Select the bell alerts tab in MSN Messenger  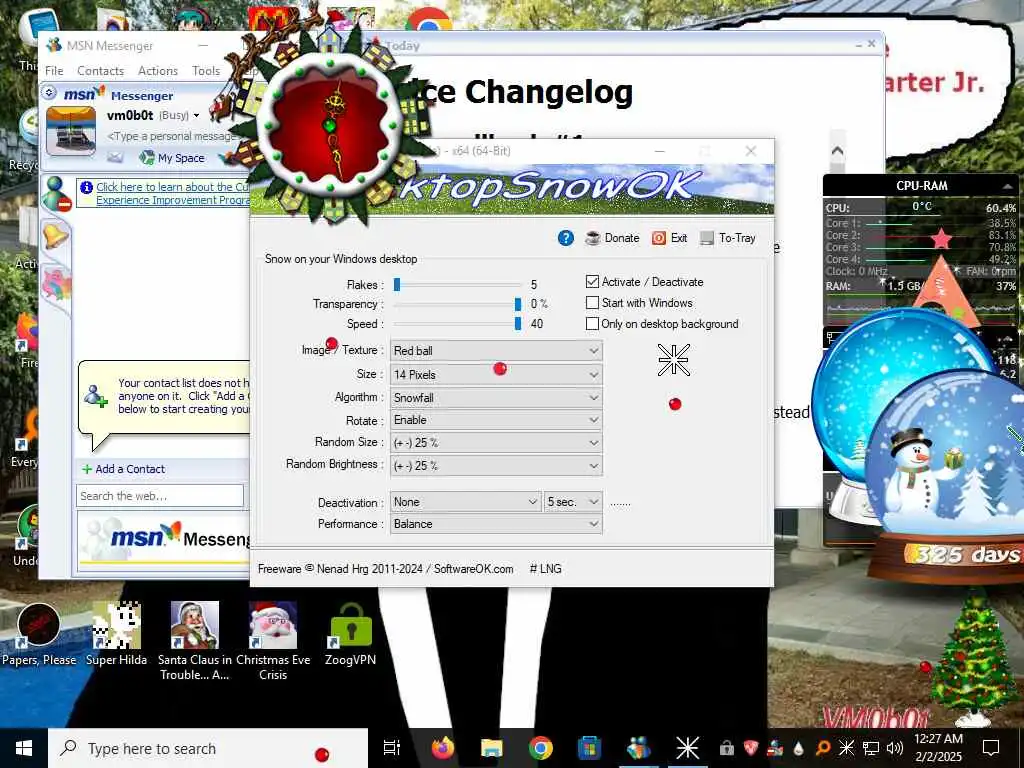(x=56, y=236)
